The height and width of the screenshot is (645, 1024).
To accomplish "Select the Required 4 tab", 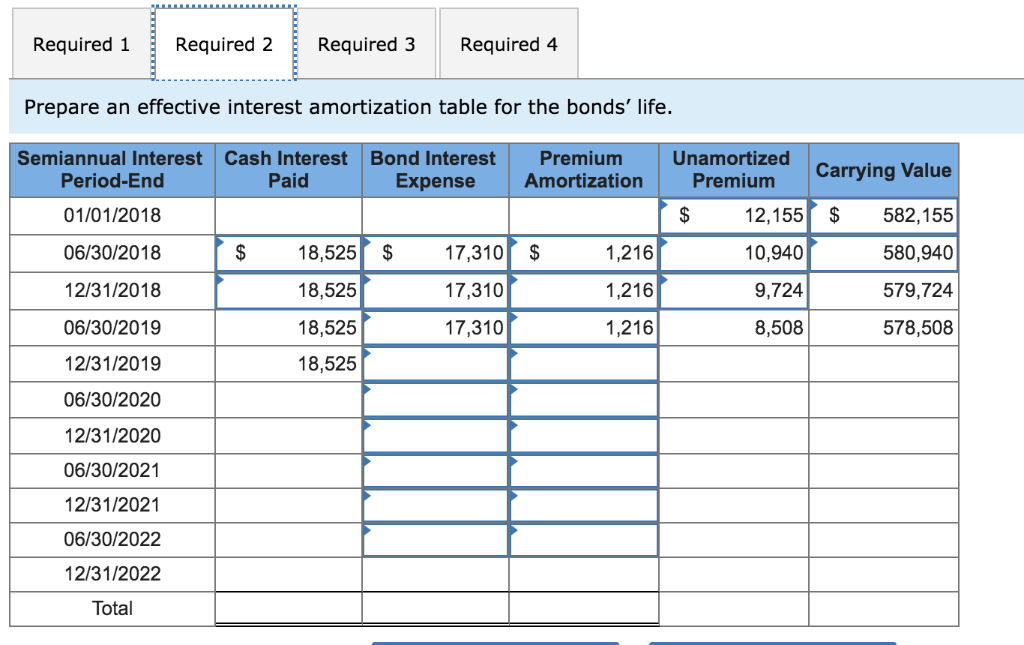I will [x=508, y=43].
